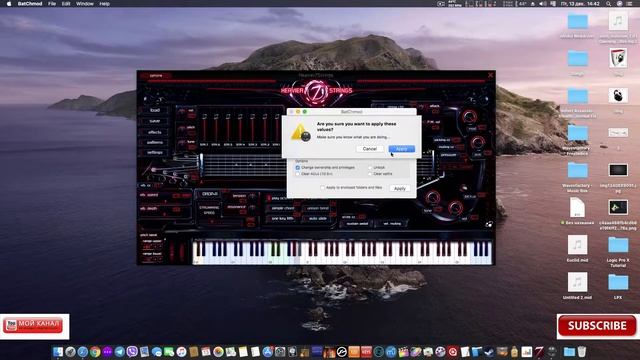The image size is (640, 360).
Task: Open Finder from the Dock
Action: click(58, 351)
